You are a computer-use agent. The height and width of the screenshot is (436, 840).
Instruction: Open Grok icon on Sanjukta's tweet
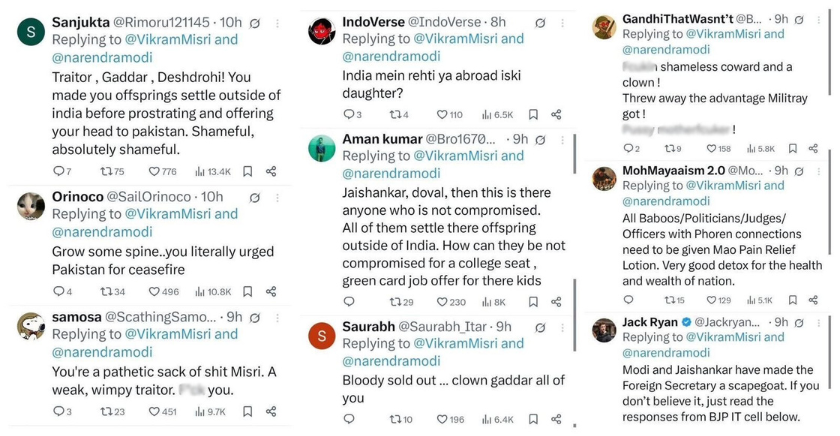click(257, 22)
